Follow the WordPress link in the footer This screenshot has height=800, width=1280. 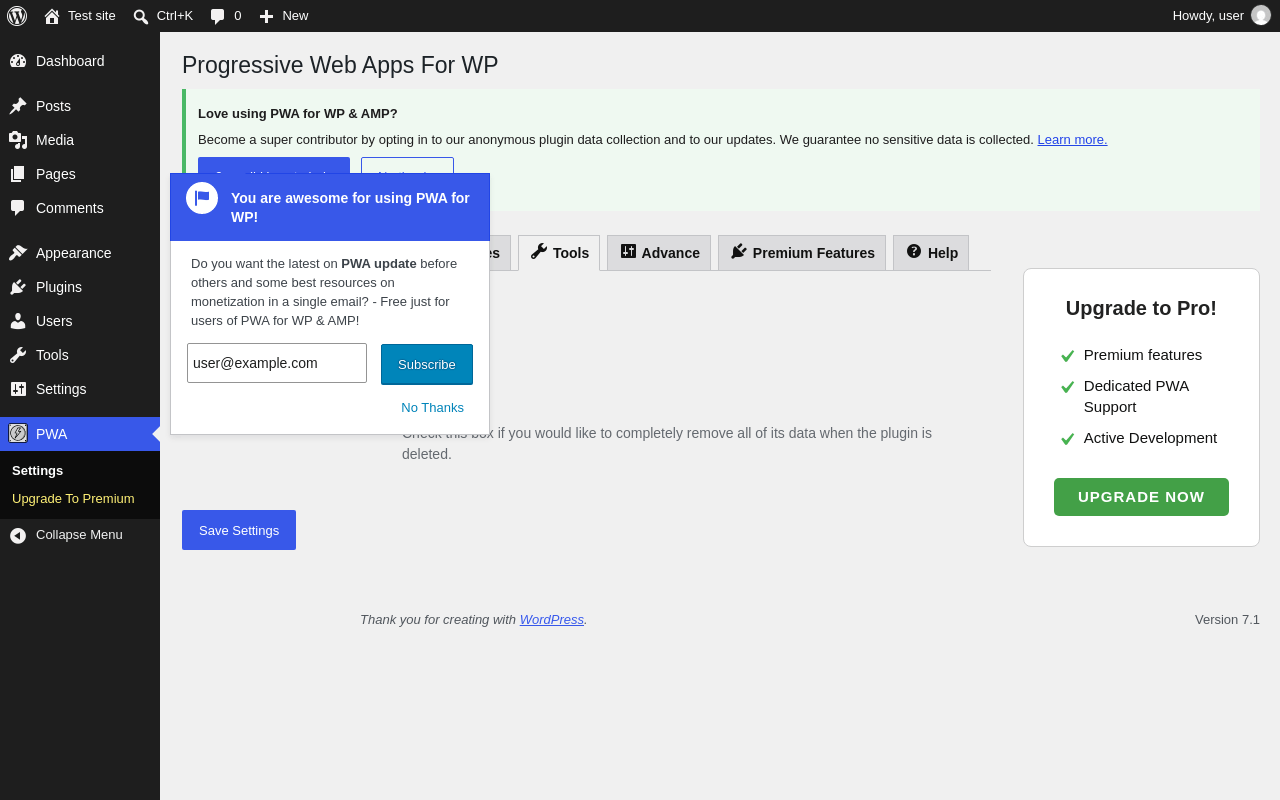click(x=552, y=620)
